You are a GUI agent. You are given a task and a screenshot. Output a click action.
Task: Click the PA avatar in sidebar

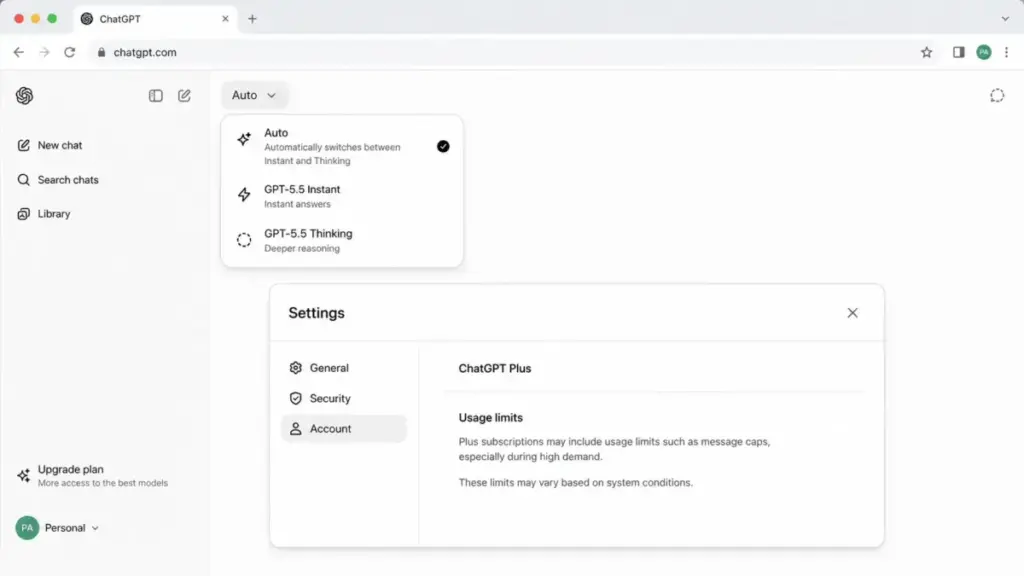27,528
